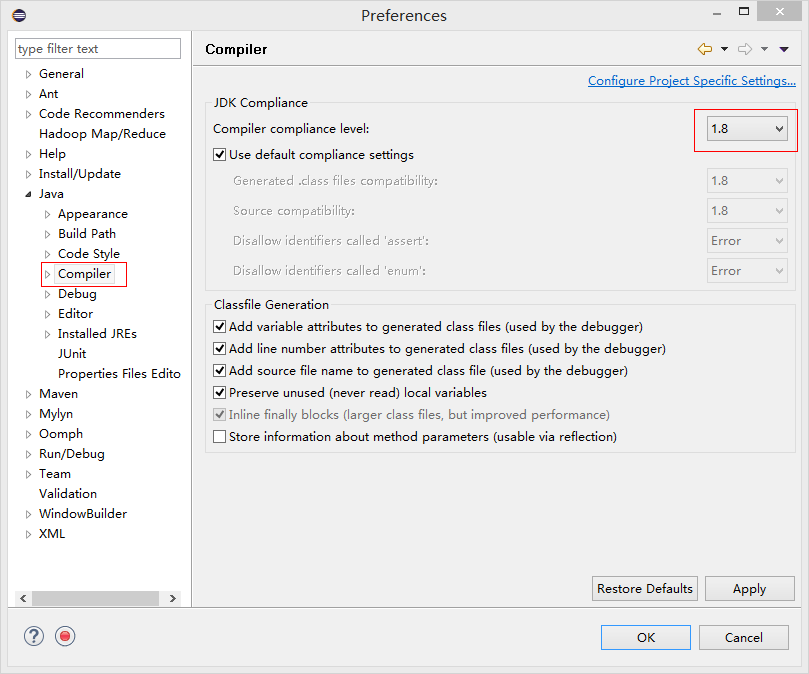Viewport: 809px width, 674px height.
Task: Expand the Maven tree node
Action: click(x=28, y=394)
